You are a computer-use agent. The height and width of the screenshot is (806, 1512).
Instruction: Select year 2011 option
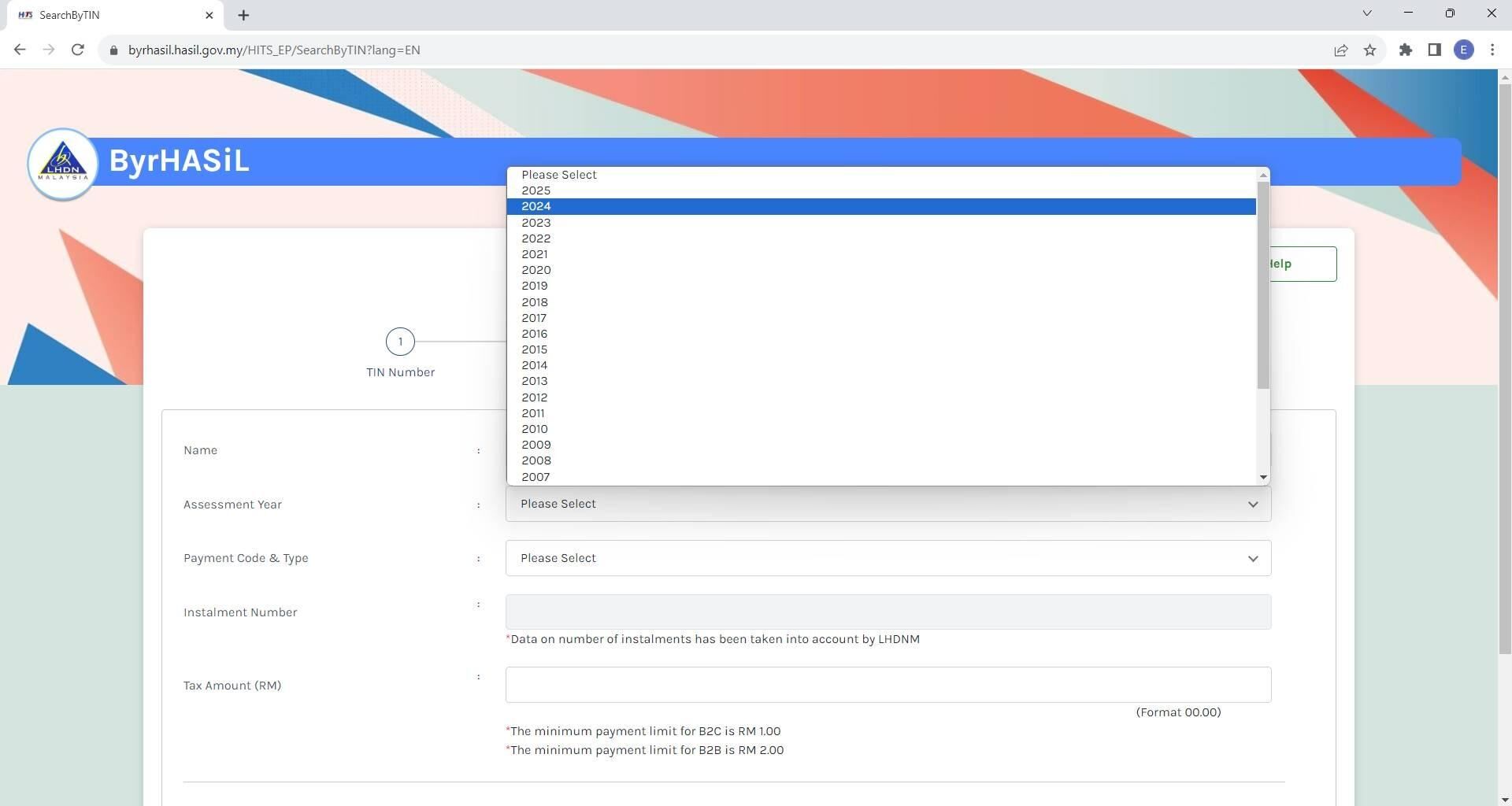[x=881, y=413]
